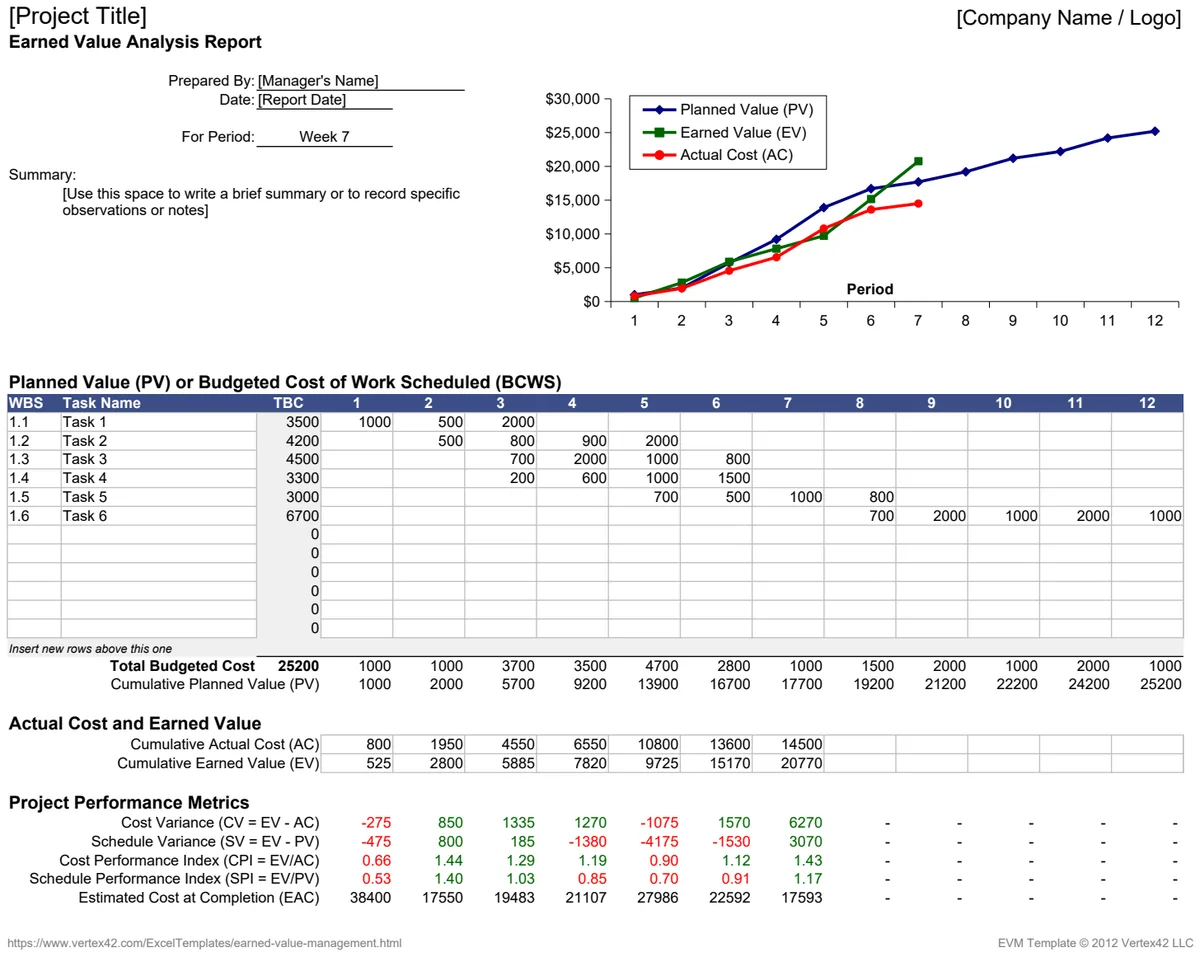
Task: Click the Task 2 name cell
Action: [159, 441]
